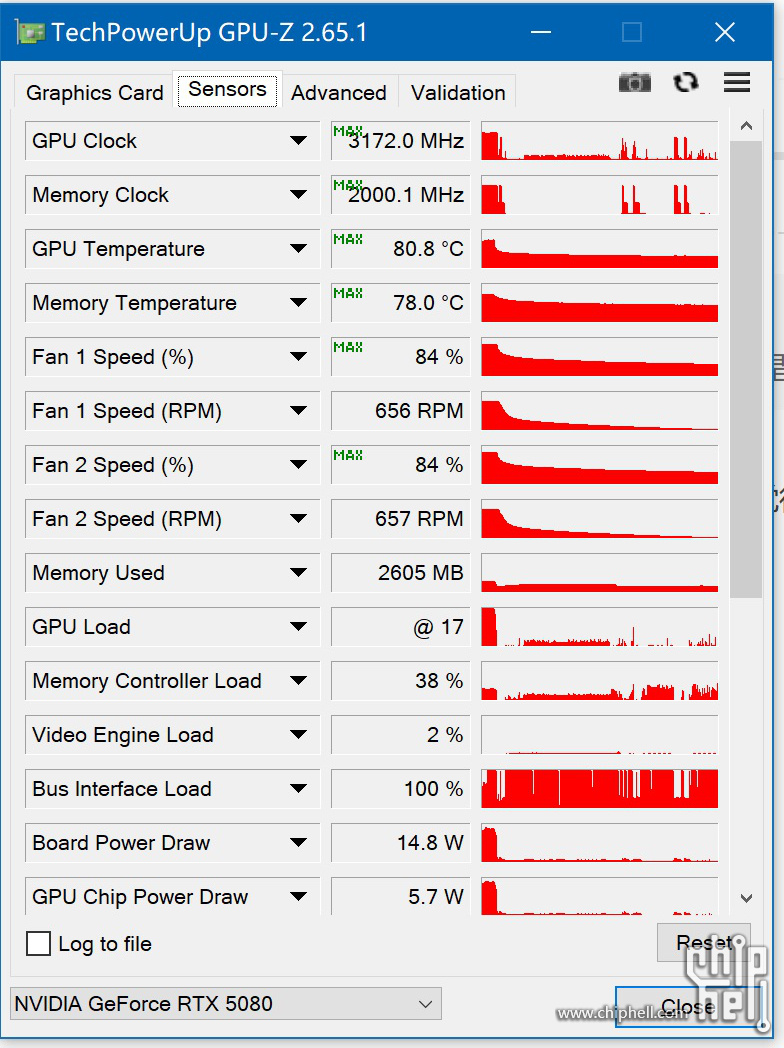Click the 100 % bus interface value
Image resolution: width=784 pixels, height=1048 pixels.
(x=401, y=789)
